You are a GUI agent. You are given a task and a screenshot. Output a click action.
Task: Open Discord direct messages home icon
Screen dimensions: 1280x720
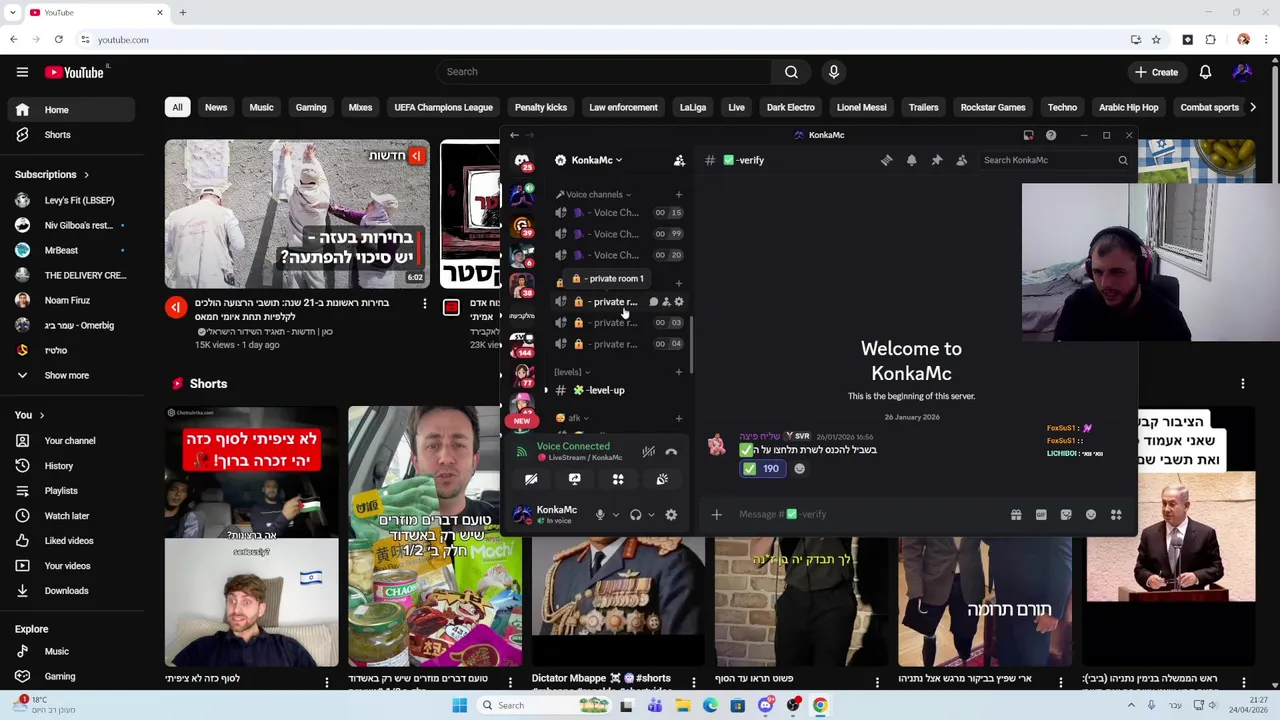pos(522,160)
